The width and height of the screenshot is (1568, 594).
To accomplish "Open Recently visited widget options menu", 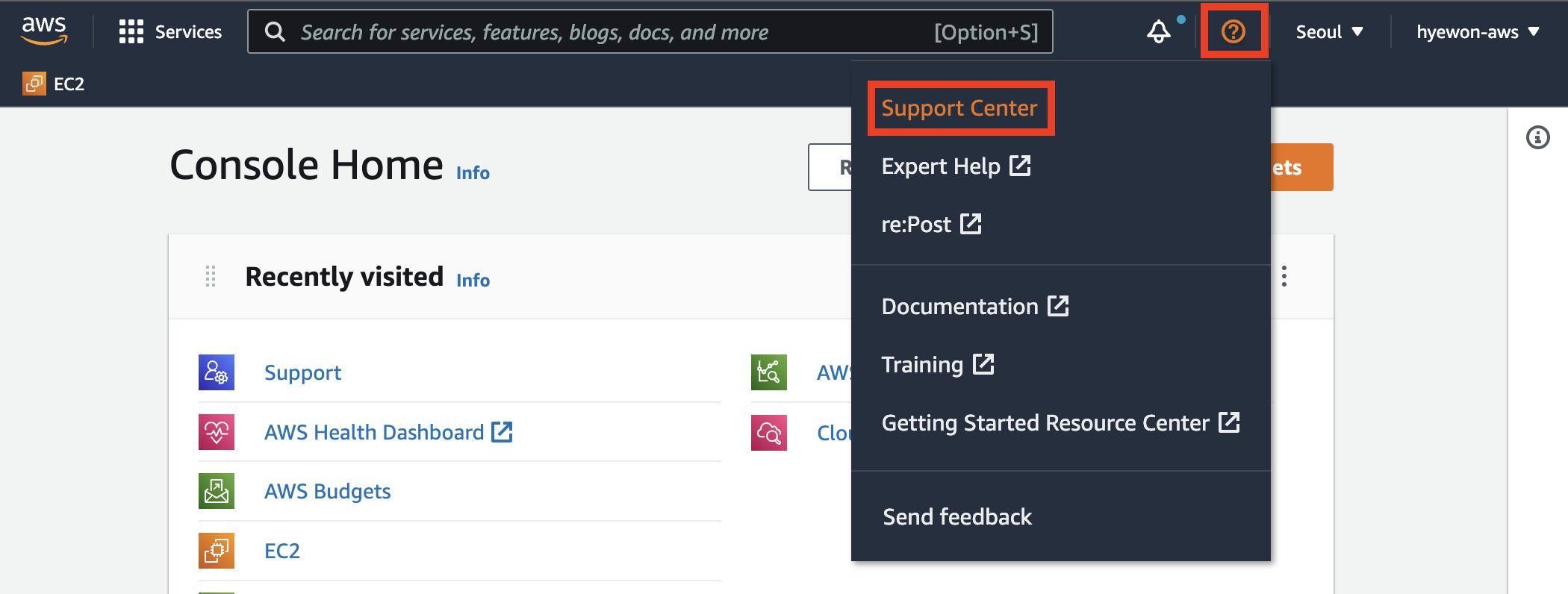I will tap(1284, 276).
